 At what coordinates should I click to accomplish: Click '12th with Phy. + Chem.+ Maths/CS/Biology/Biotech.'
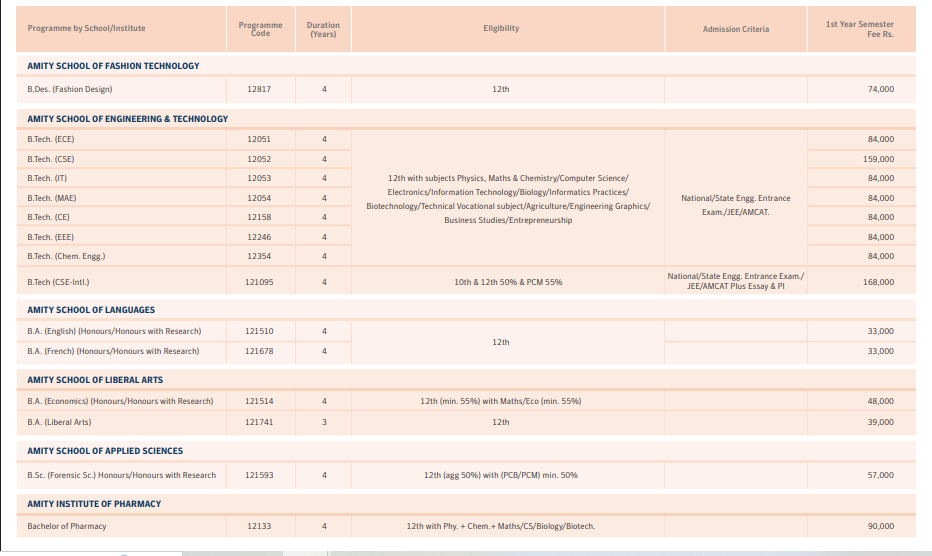click(501, 526)
